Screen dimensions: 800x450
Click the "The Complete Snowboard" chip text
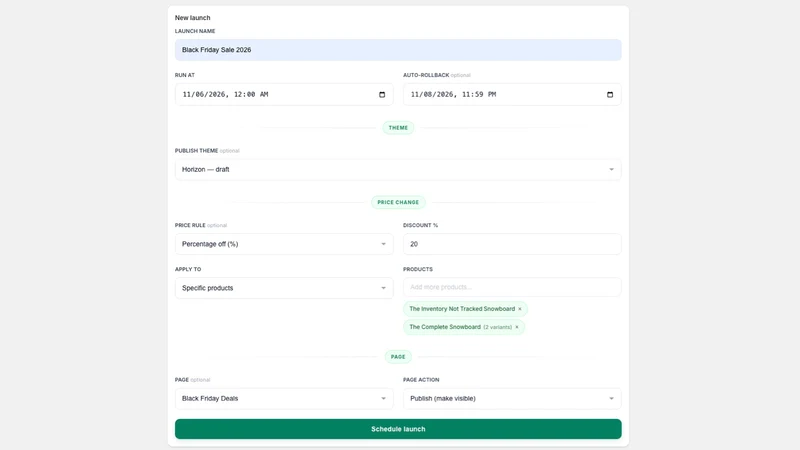pos(445,327)
